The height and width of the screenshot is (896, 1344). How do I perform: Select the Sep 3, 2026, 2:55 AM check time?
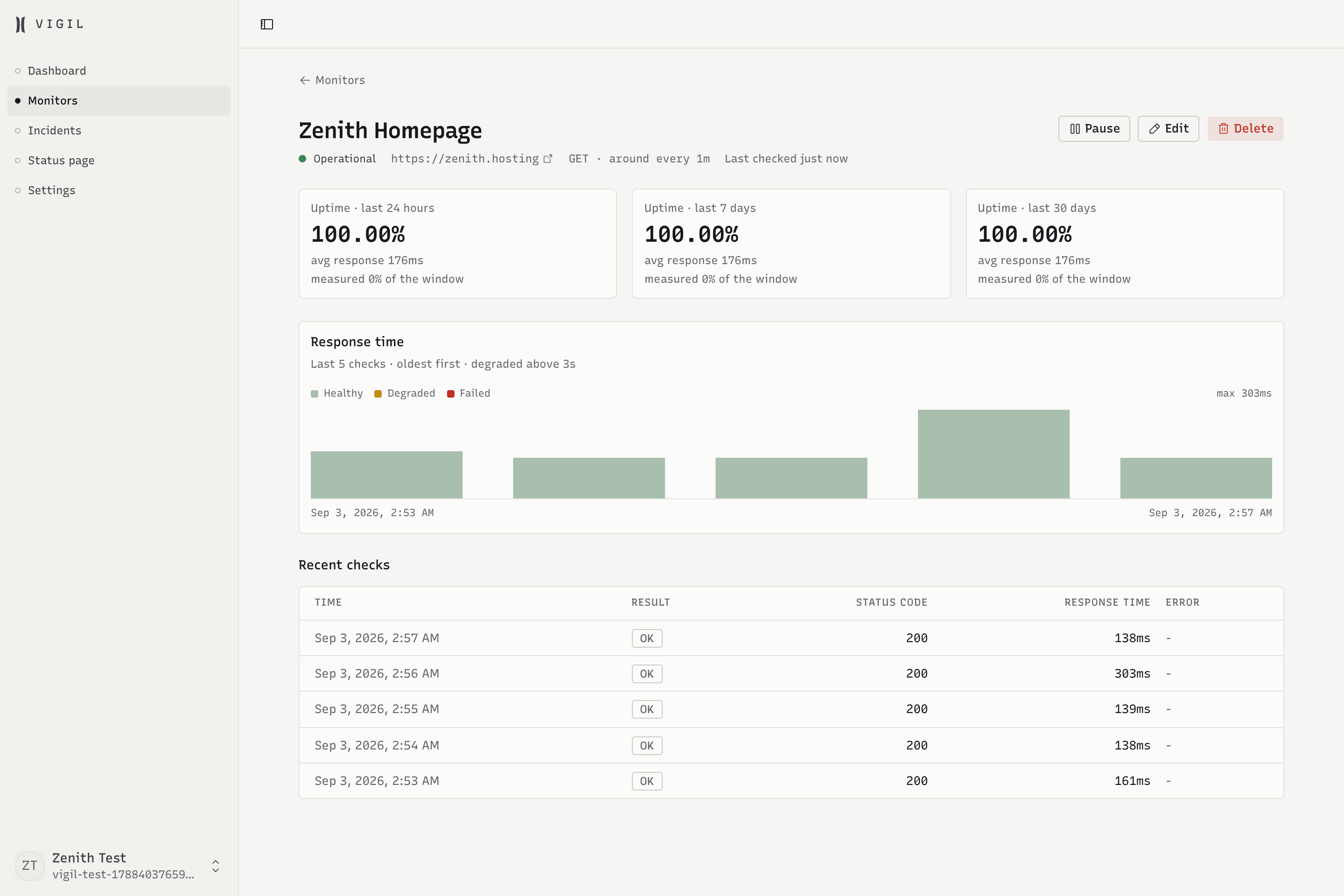click(x=377, y=709)
